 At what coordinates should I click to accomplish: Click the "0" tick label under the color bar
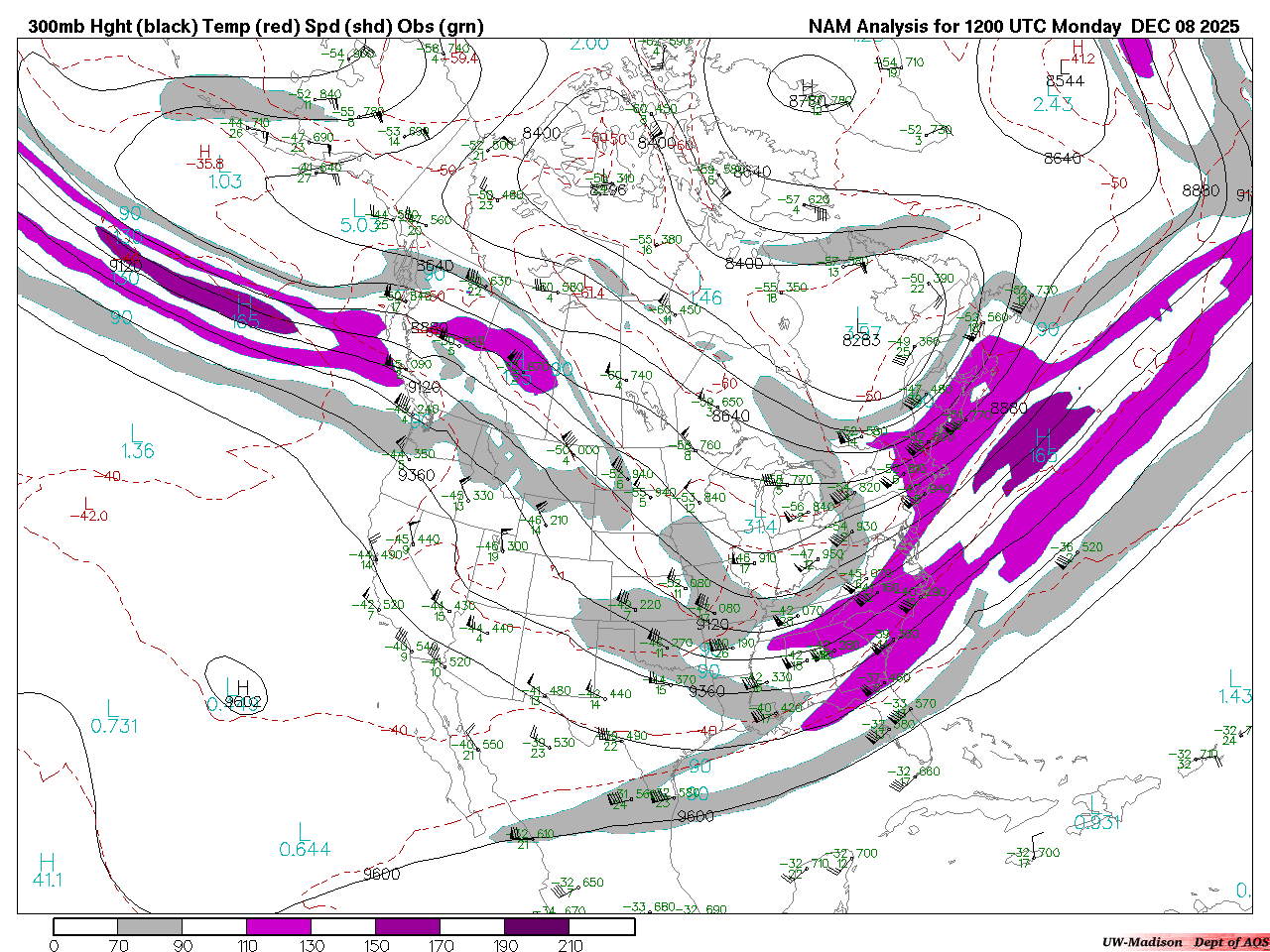(54, 945)
